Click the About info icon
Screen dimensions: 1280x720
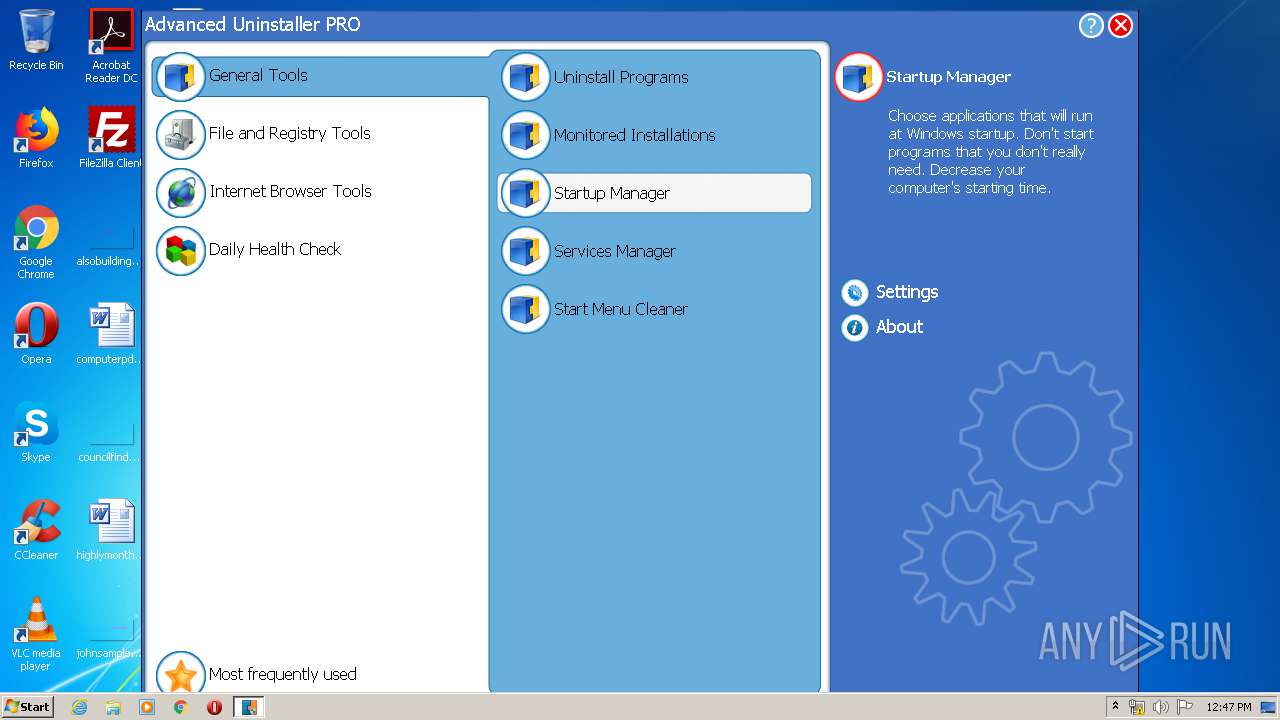point(855,327)
